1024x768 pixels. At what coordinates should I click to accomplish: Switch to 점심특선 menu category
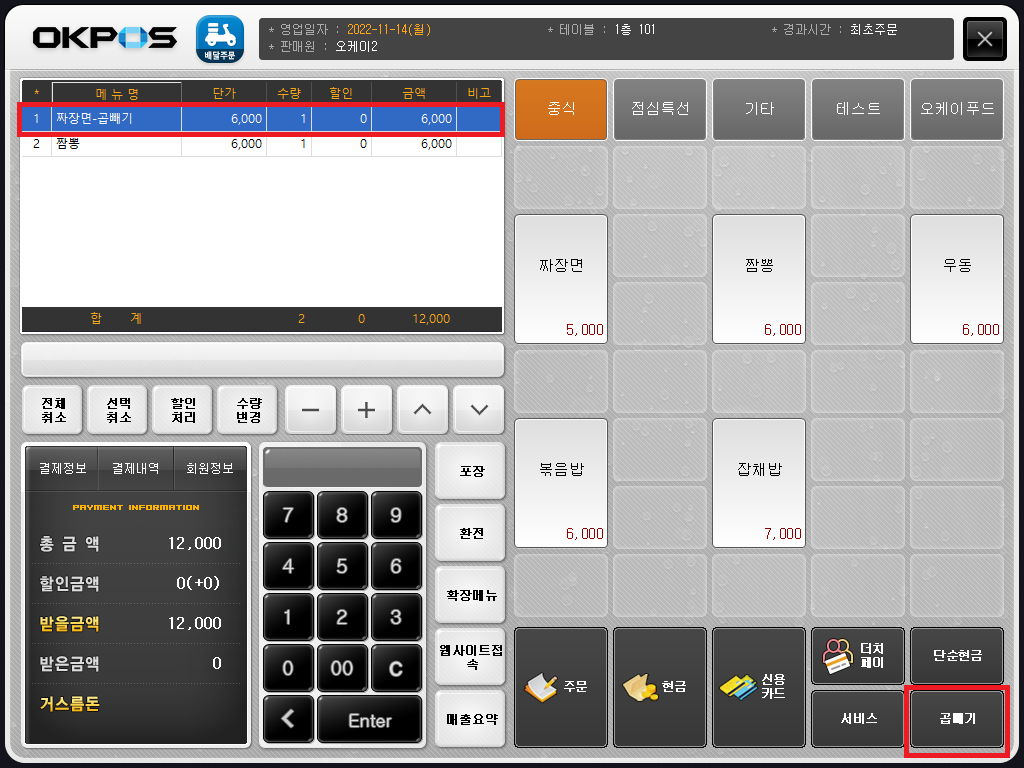660,109
